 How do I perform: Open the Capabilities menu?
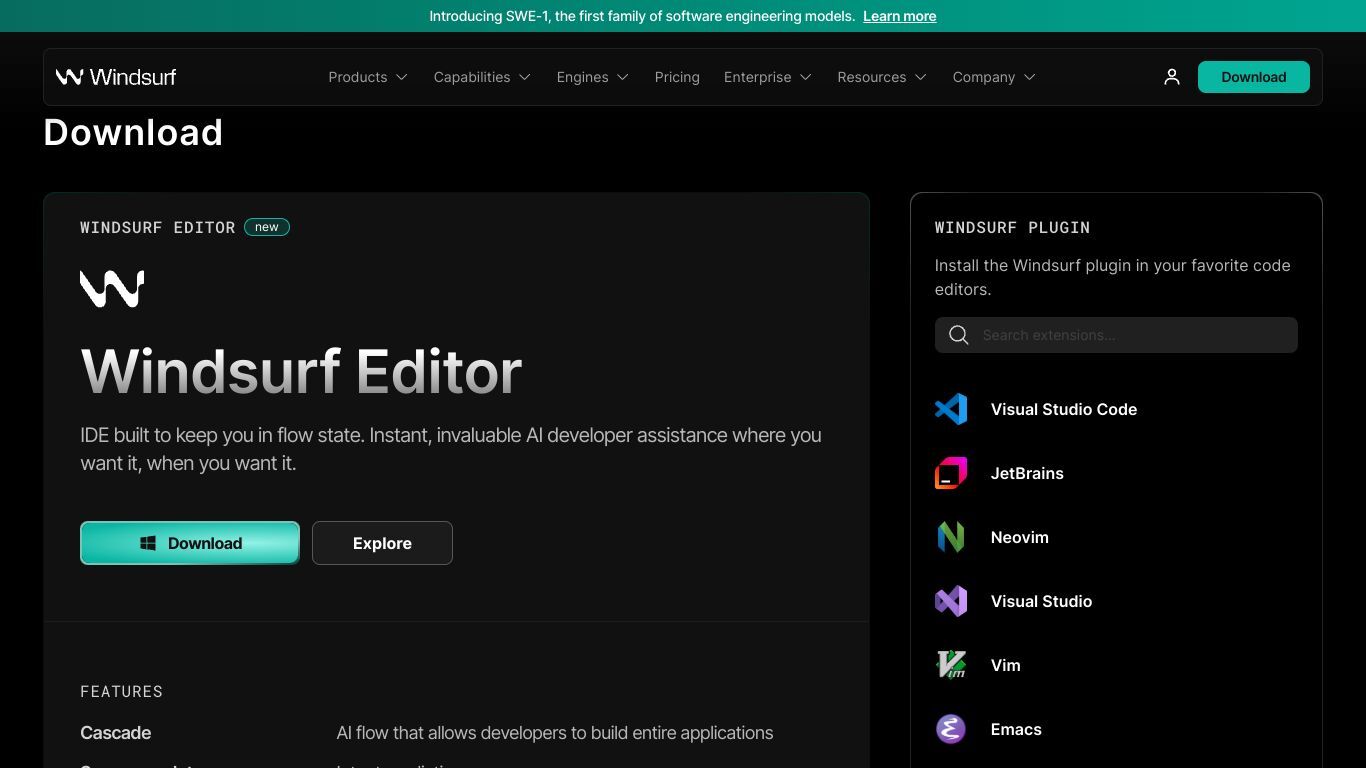click(x=482, y=77)
